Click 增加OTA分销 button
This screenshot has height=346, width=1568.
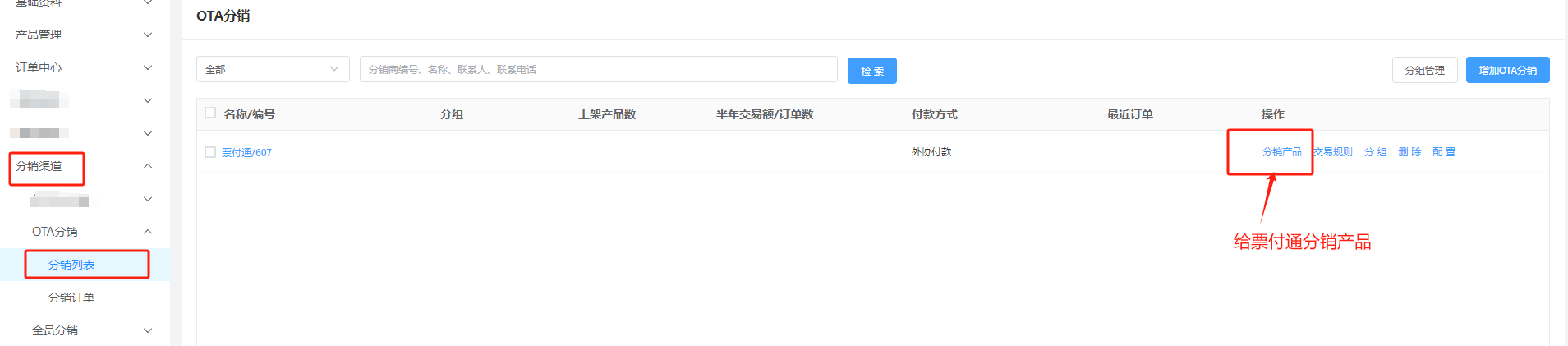[1507, 71]
